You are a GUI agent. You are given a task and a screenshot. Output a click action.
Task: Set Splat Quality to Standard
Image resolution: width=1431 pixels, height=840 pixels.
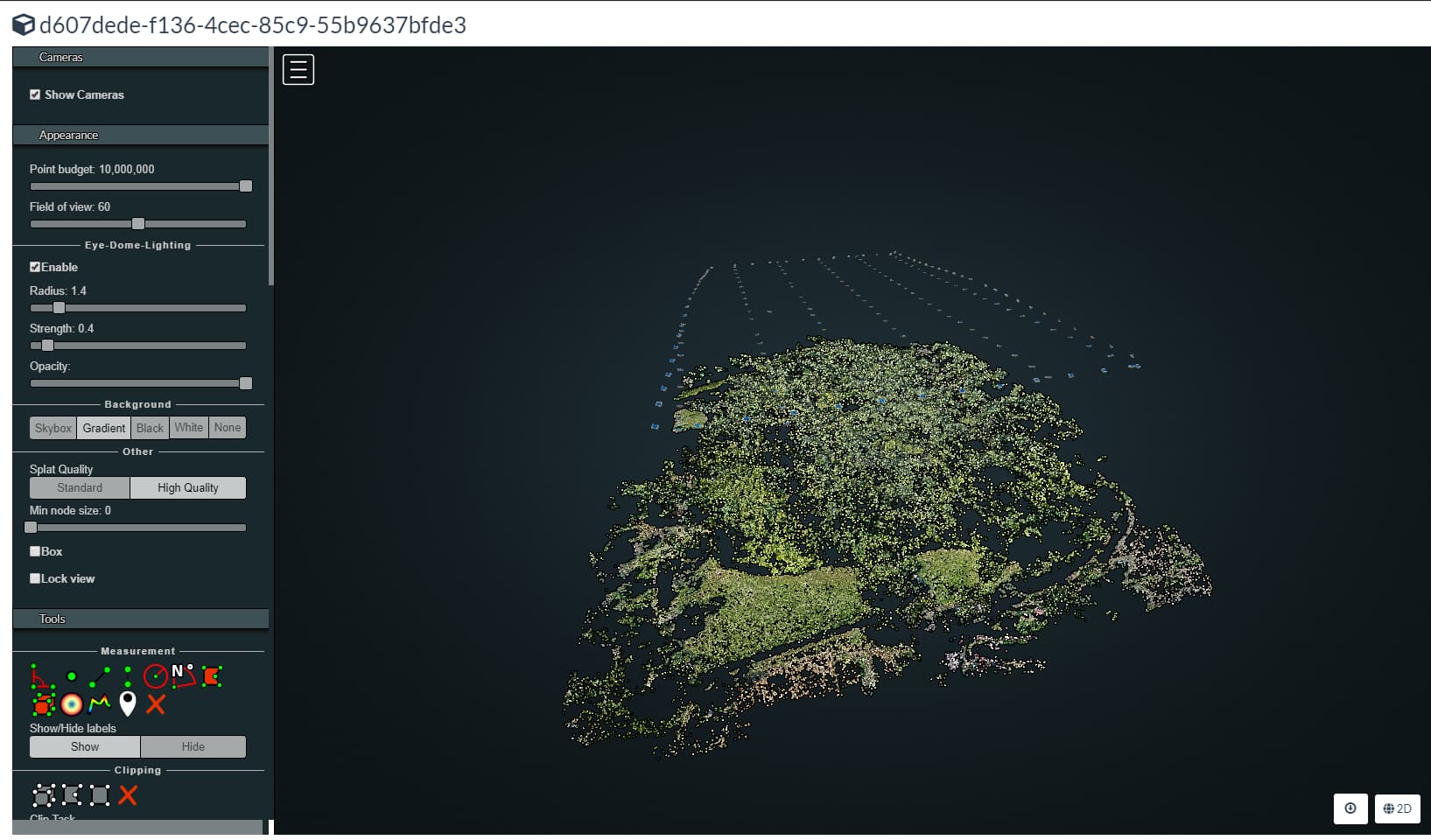tap(79, 487)
